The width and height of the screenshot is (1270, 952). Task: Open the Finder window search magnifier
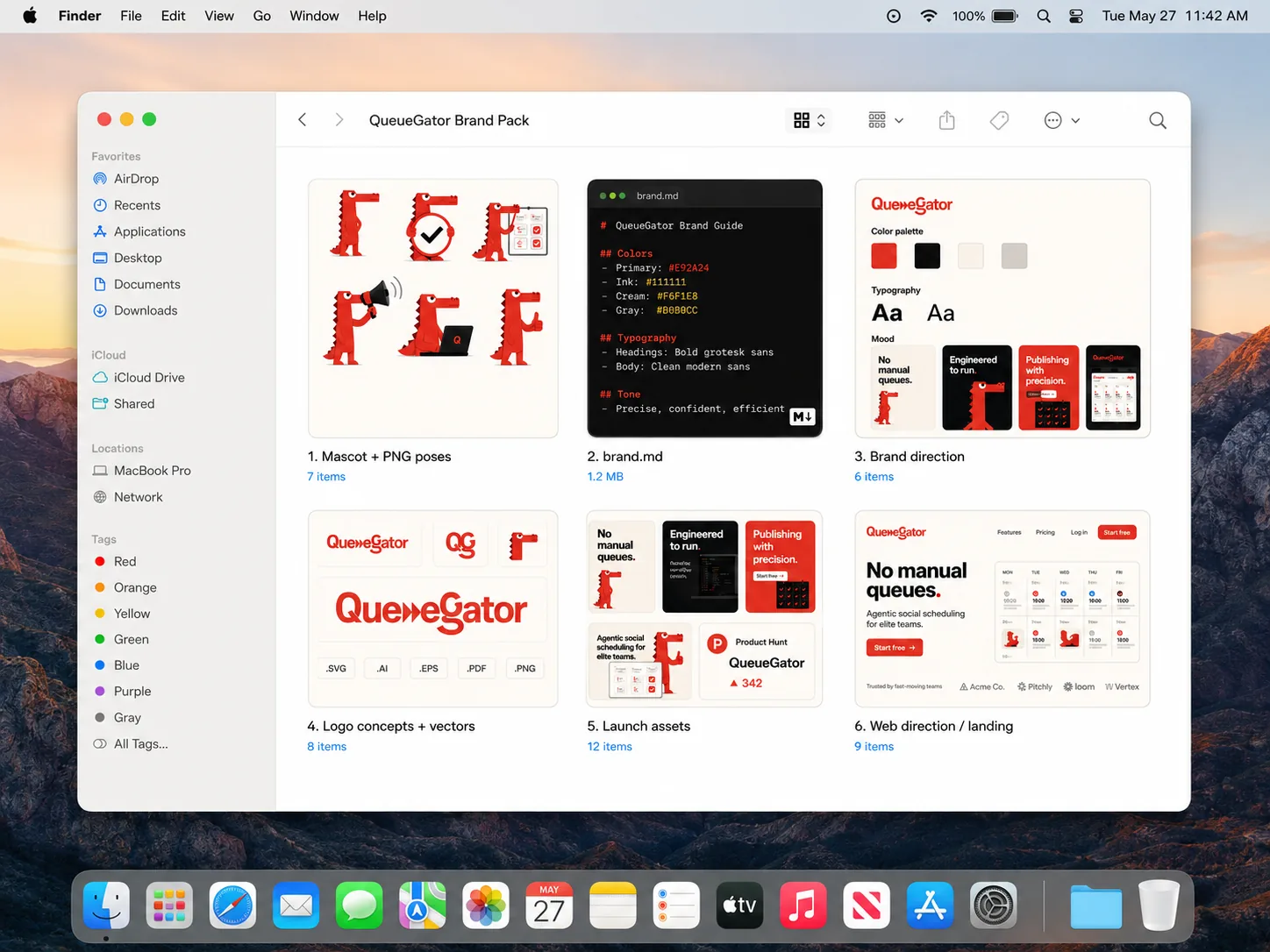pyautogui.click(x=1158, y=120)
